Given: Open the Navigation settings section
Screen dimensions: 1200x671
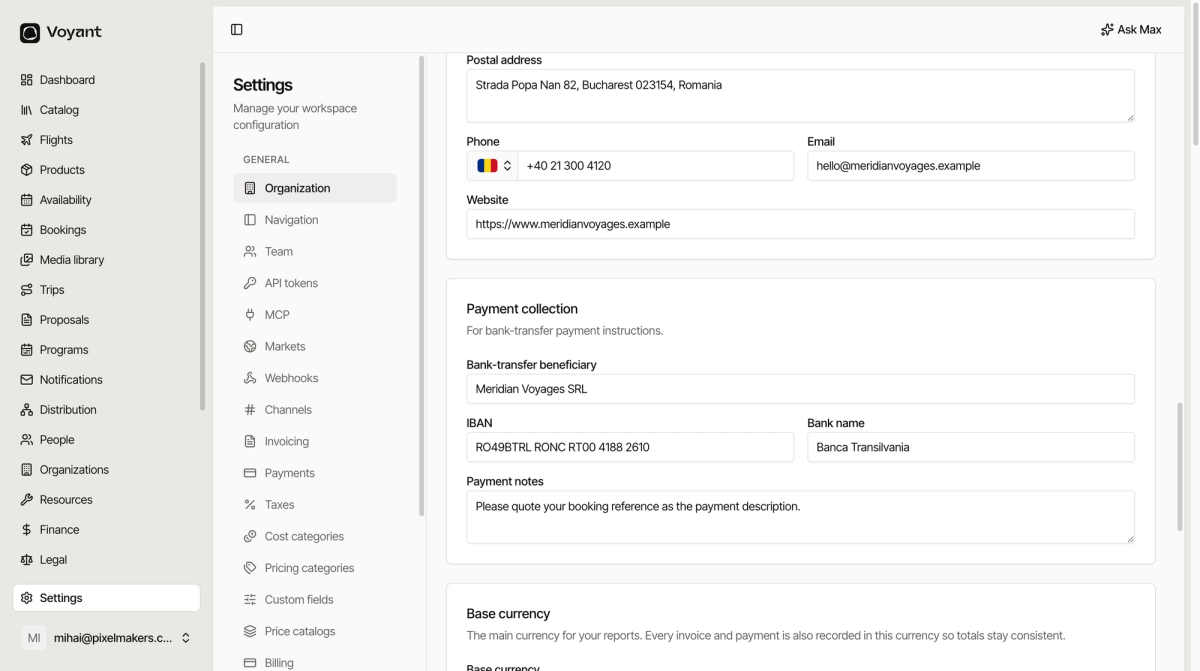Looking at the screenshot, I should click(x=315, y=220).
